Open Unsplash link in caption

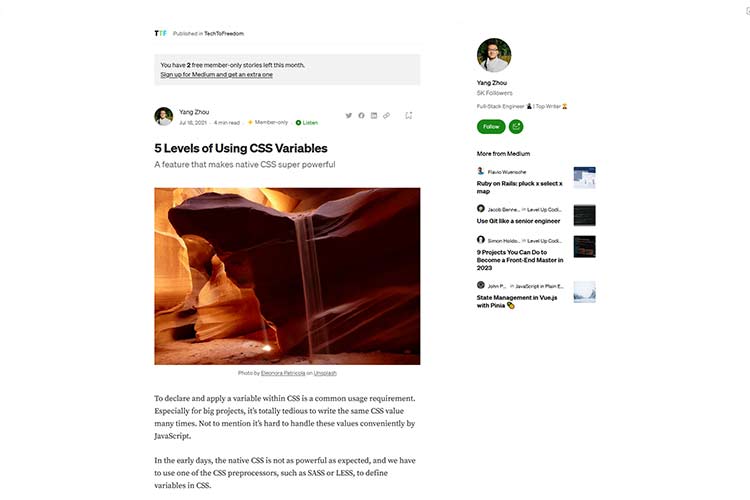coord(325,373)
